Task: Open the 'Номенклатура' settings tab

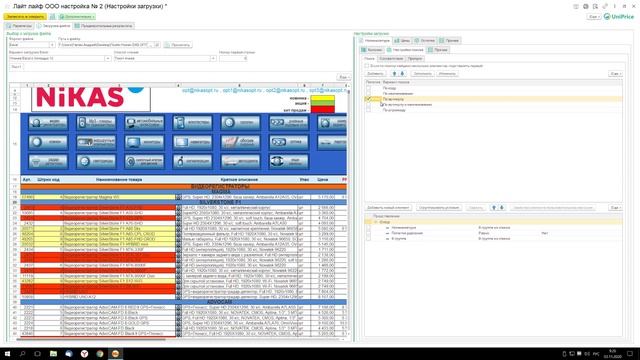Action: point(375,40)
